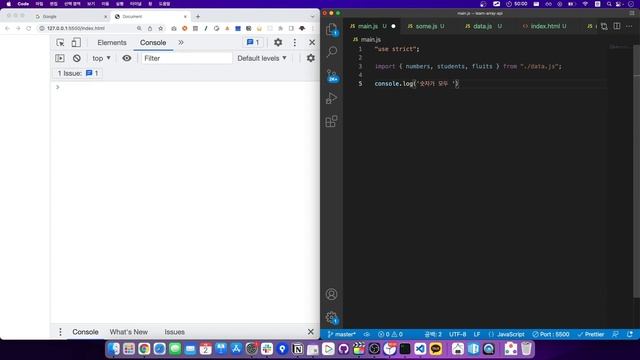640x360 pixels.
Task: Click the master branch status item
Action: 342,334
